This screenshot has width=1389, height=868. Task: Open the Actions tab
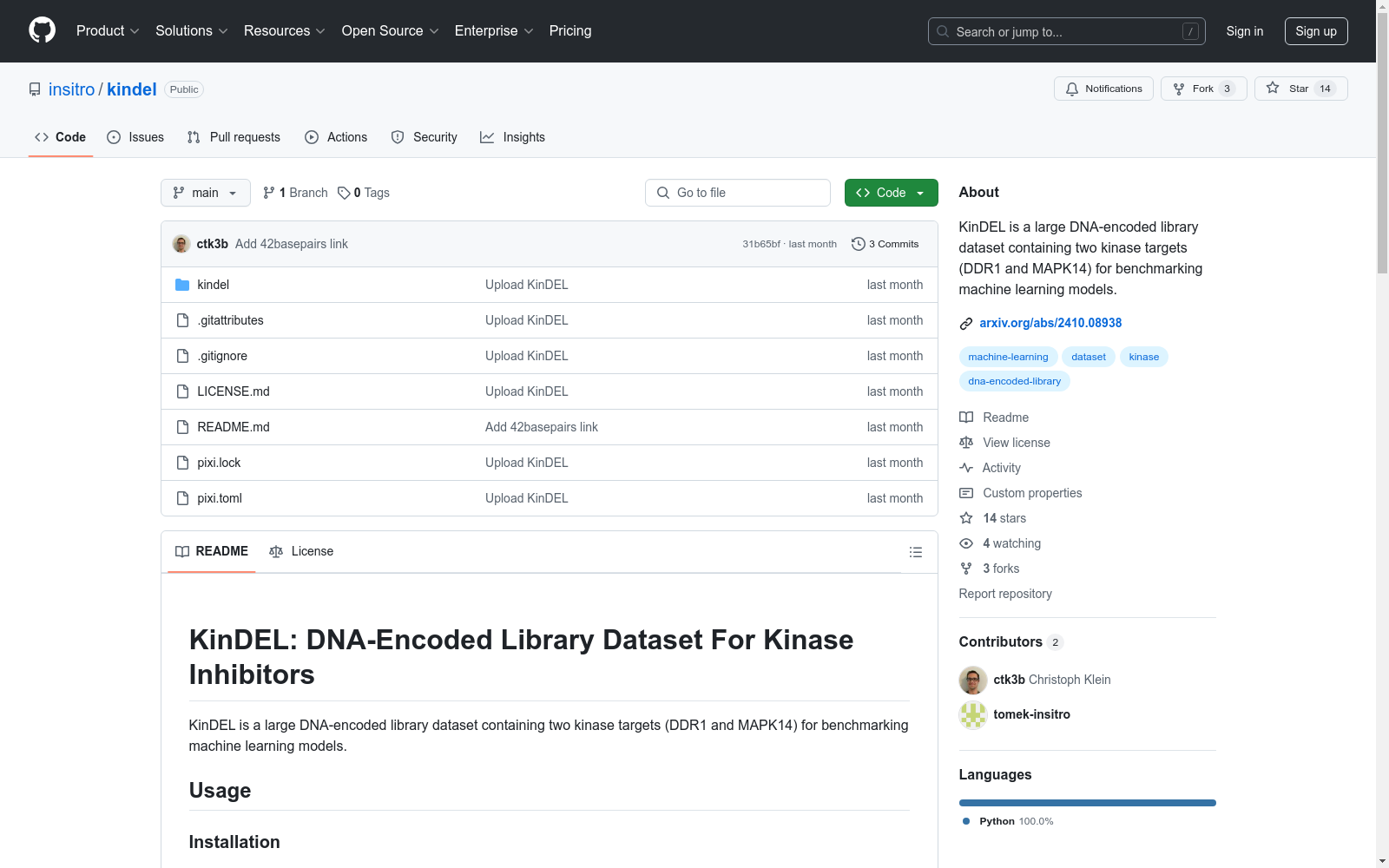(336, 137)
